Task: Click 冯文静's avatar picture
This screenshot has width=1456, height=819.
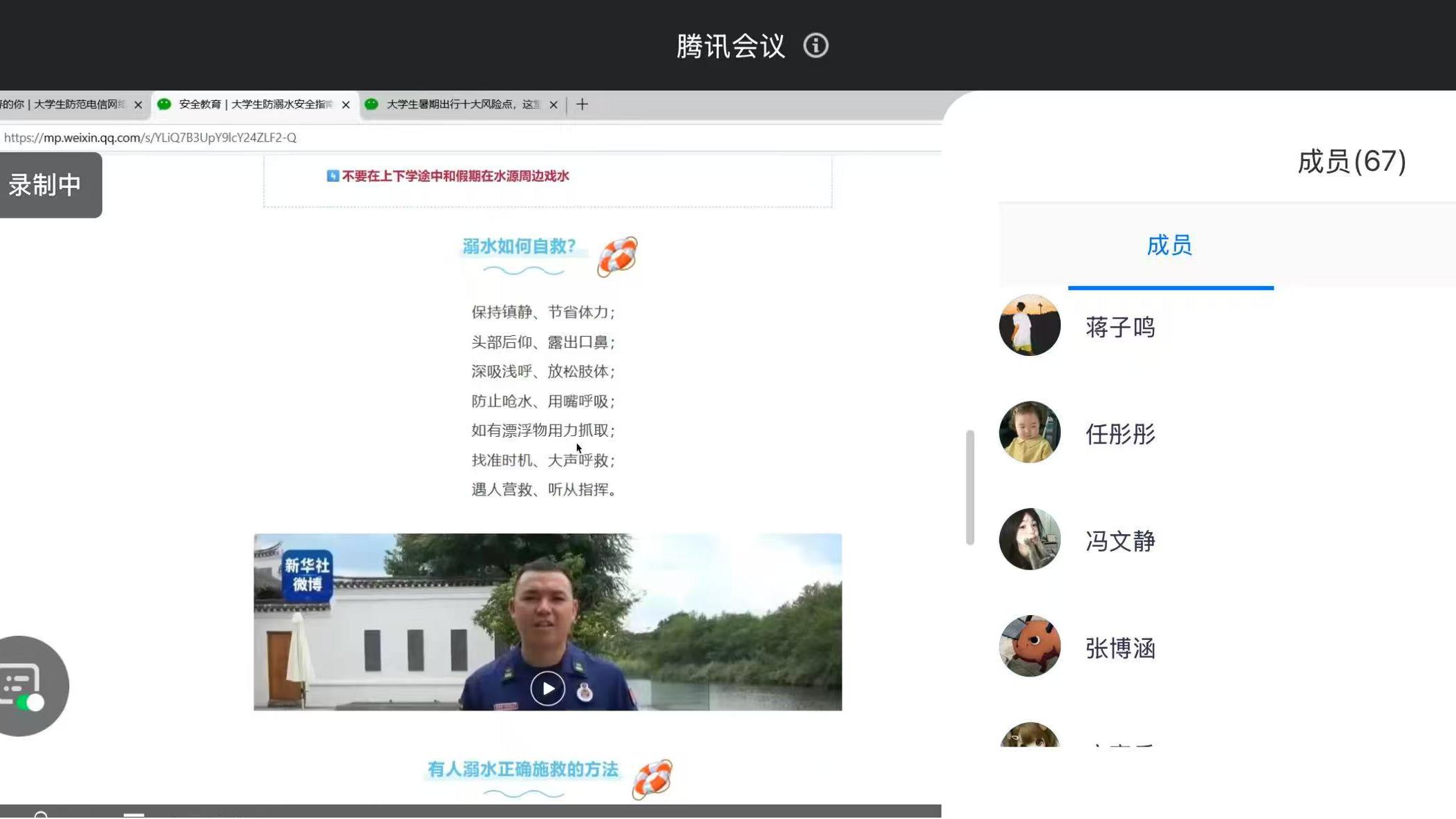Action: tap(1029, 539)
